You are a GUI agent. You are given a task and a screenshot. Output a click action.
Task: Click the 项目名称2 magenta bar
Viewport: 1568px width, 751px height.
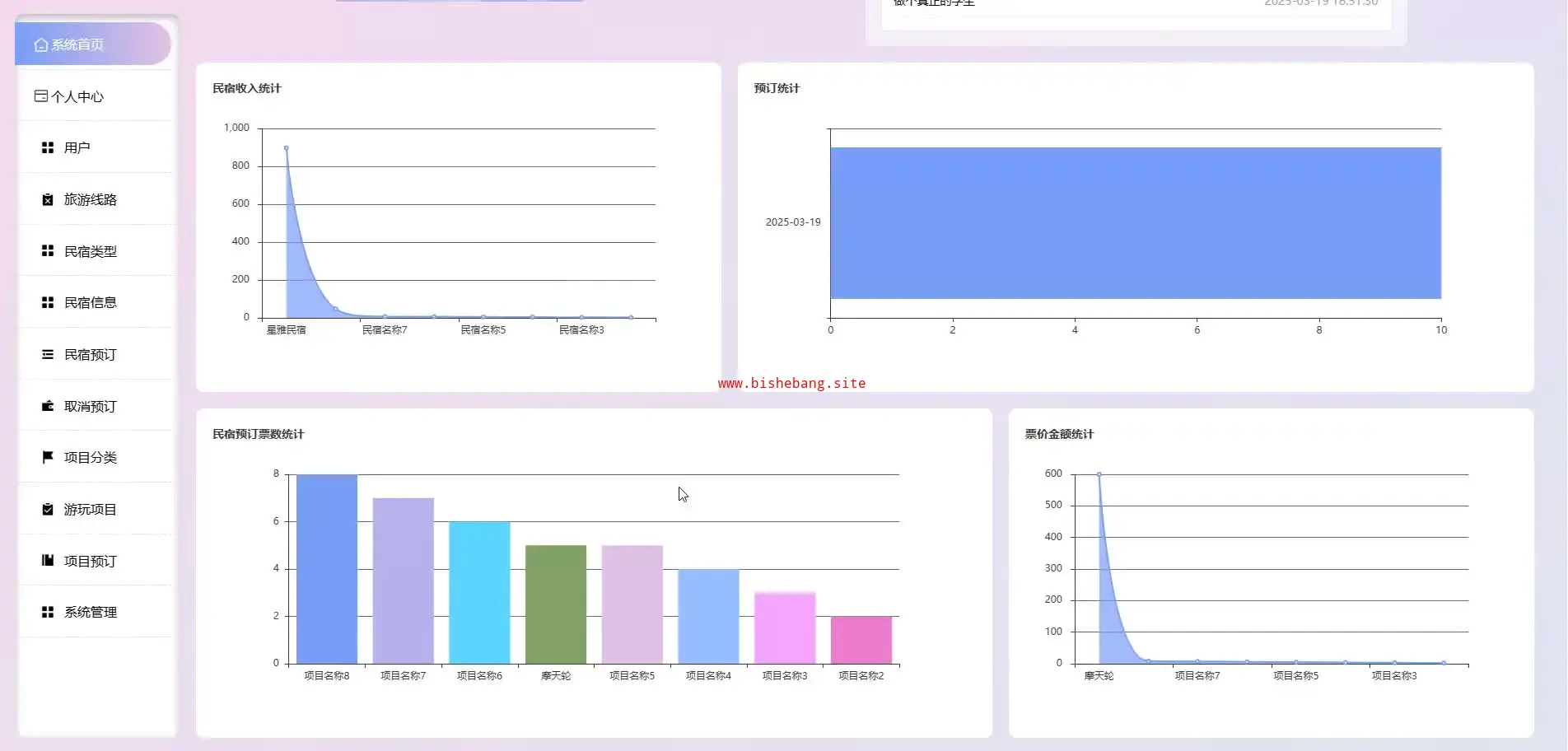tap(861, 640)
